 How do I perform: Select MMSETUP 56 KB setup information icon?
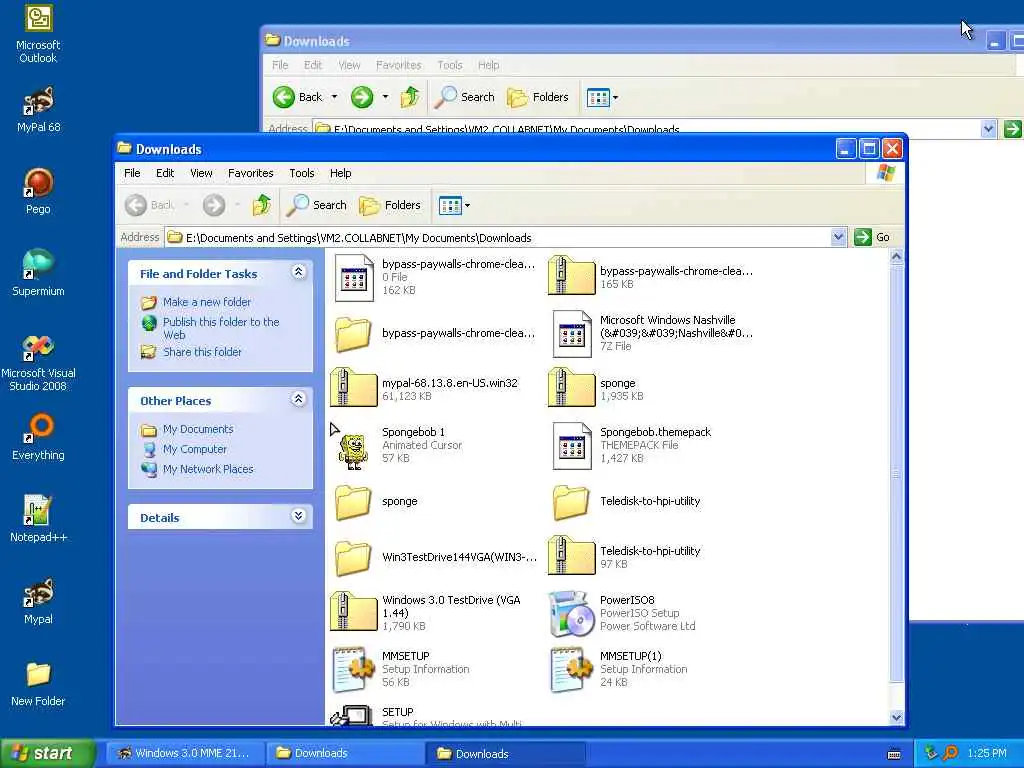click(x=353, y=669)
